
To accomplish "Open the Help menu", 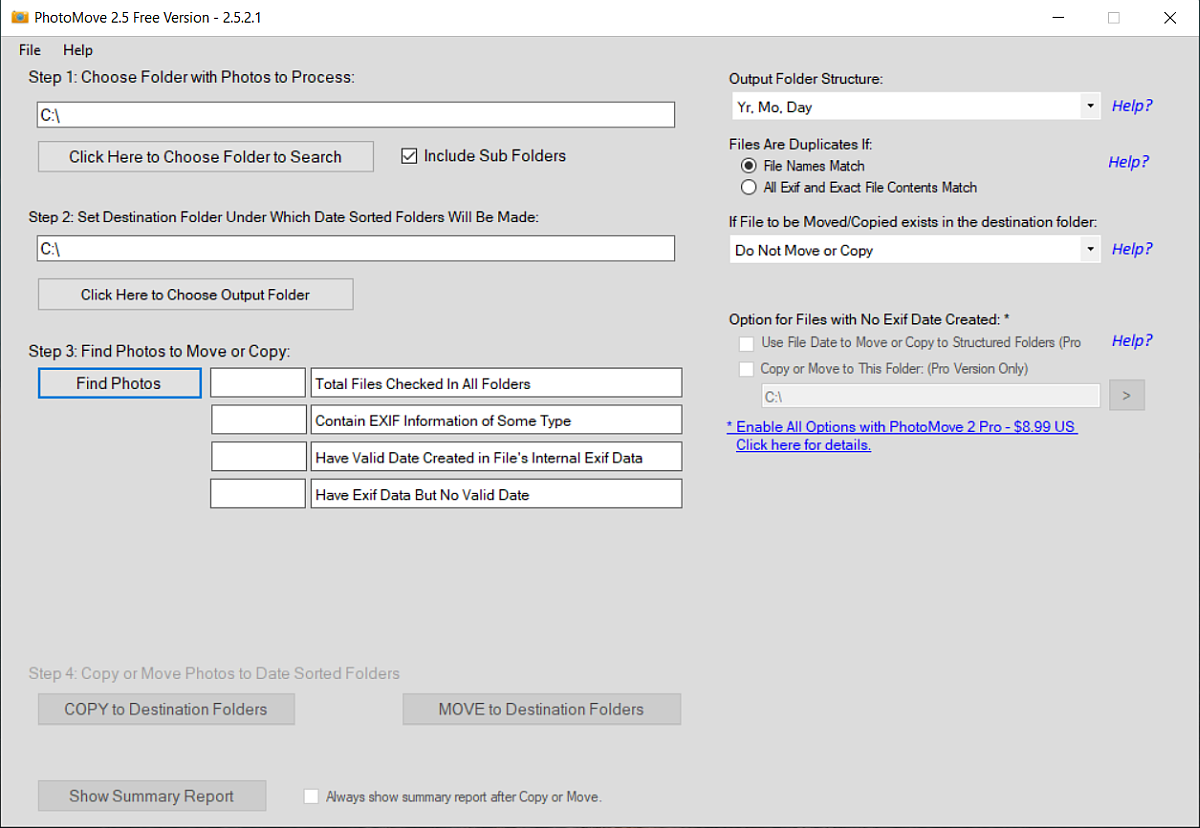I will coord(78,50).
